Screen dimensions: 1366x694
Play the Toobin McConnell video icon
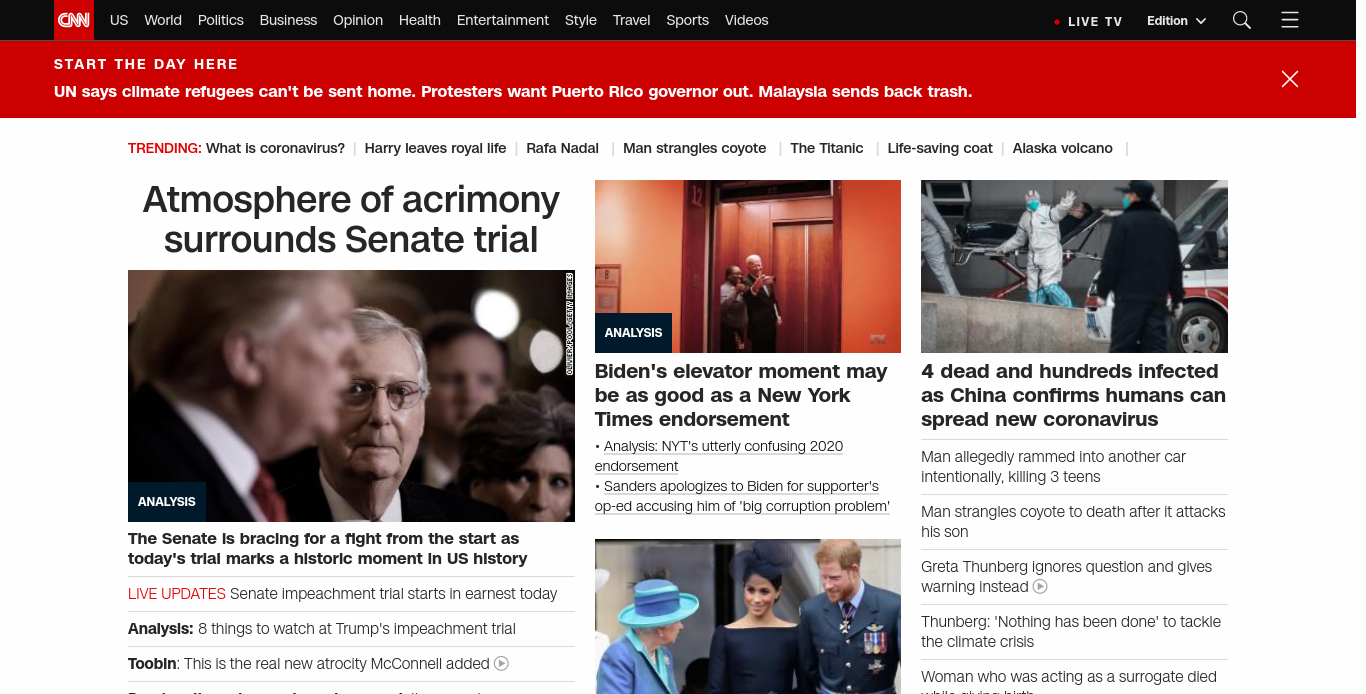[502, 663]
